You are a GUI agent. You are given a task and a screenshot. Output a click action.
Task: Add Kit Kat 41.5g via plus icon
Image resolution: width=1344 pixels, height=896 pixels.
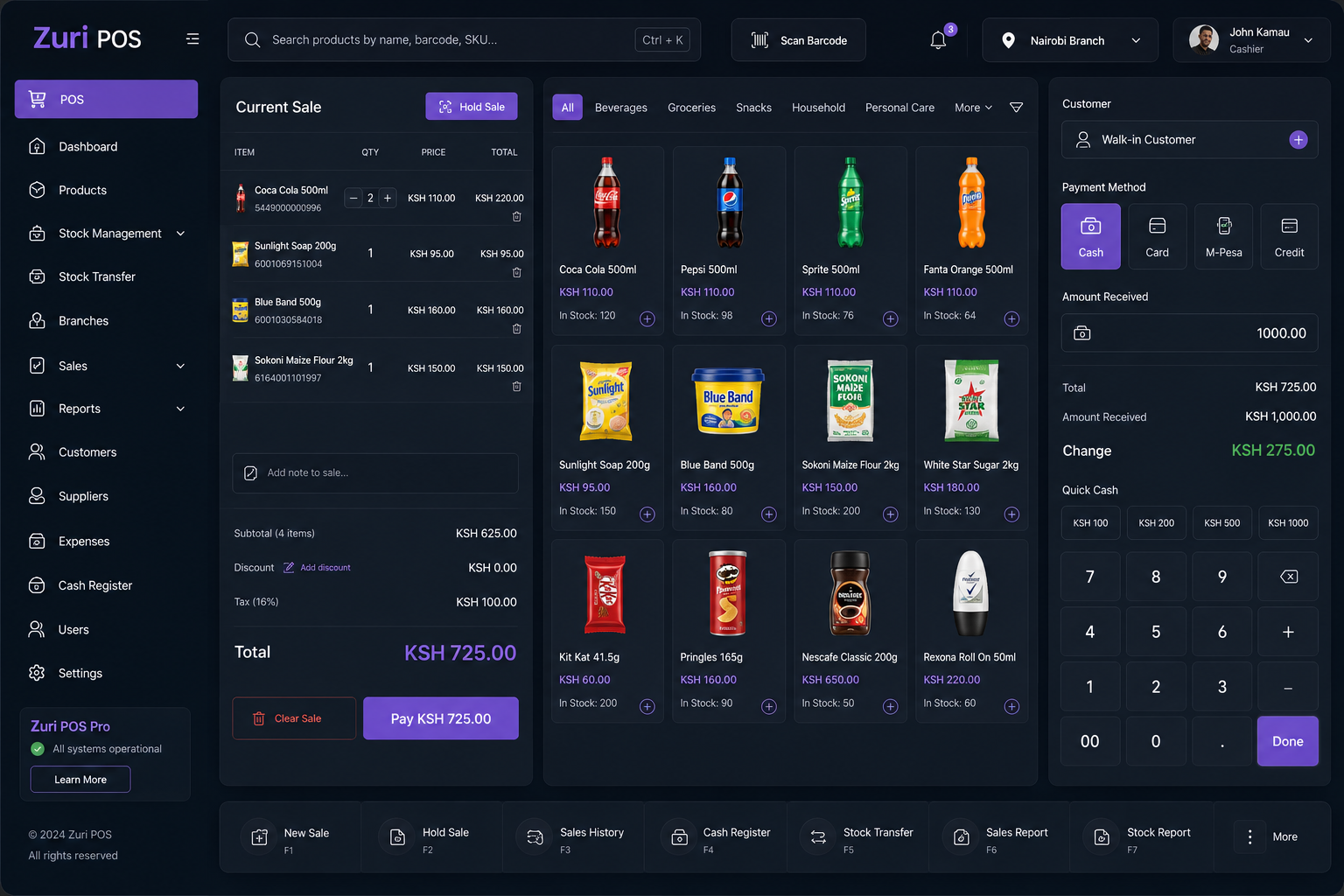(647, 706)
